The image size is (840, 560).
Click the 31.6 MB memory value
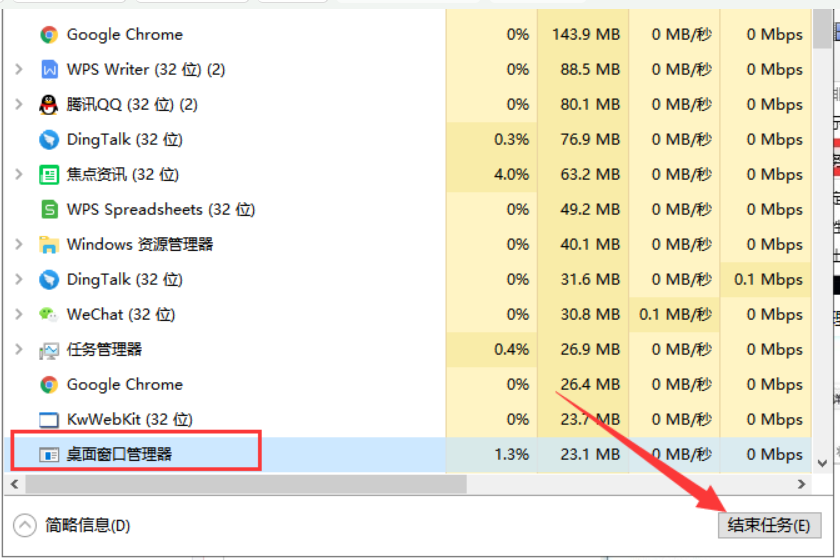[x=590, y=280]
